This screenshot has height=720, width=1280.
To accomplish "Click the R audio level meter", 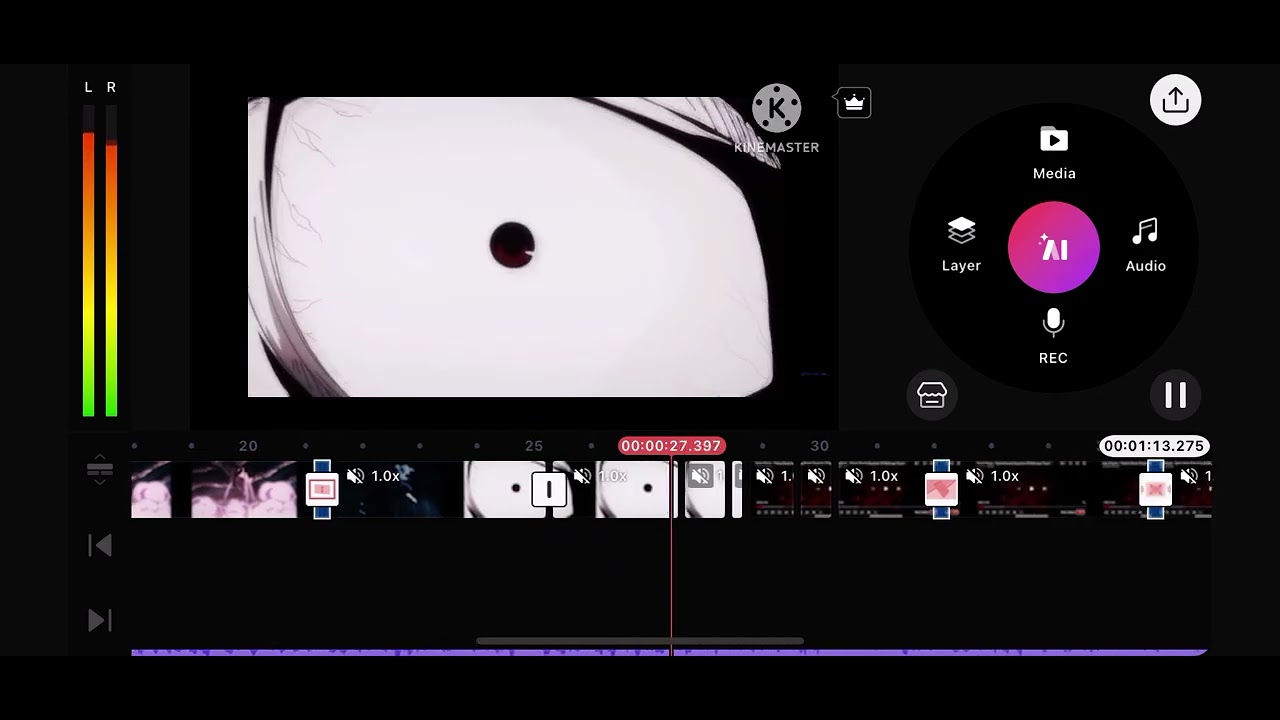I will (111, 260).
